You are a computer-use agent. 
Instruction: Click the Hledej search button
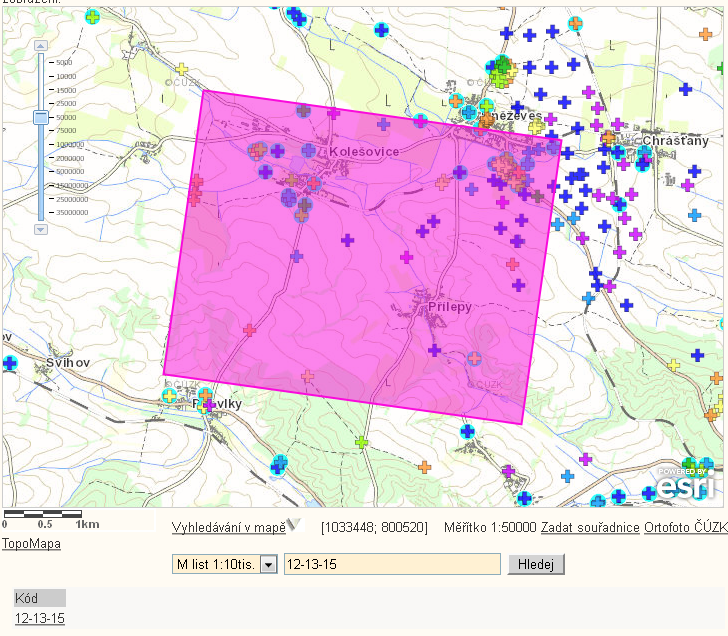tap(536, 565)
